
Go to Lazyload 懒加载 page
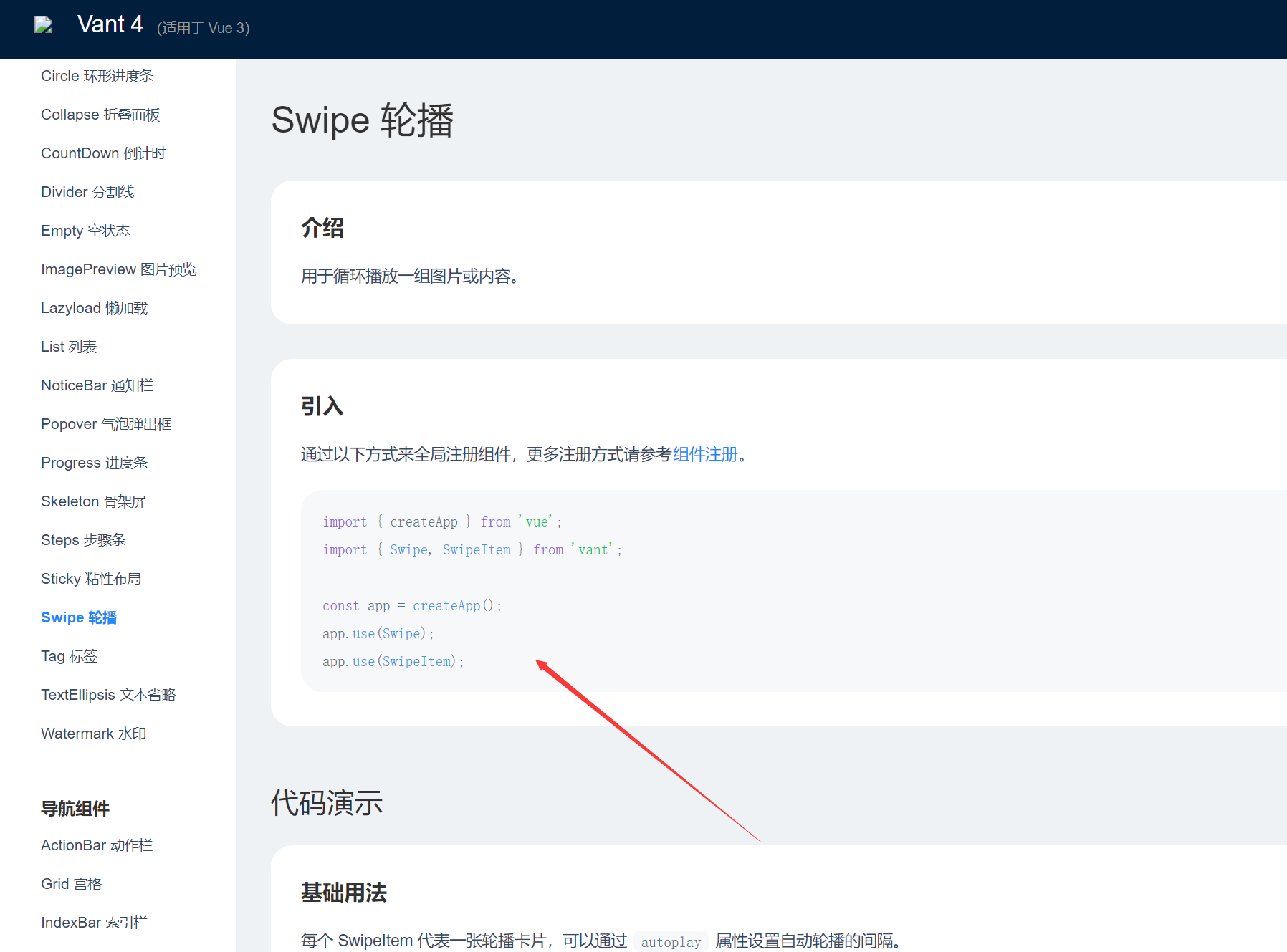(x=95, y=308)
